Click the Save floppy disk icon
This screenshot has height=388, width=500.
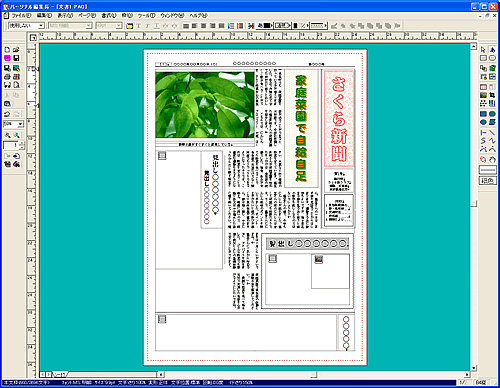tap(16, 58)
